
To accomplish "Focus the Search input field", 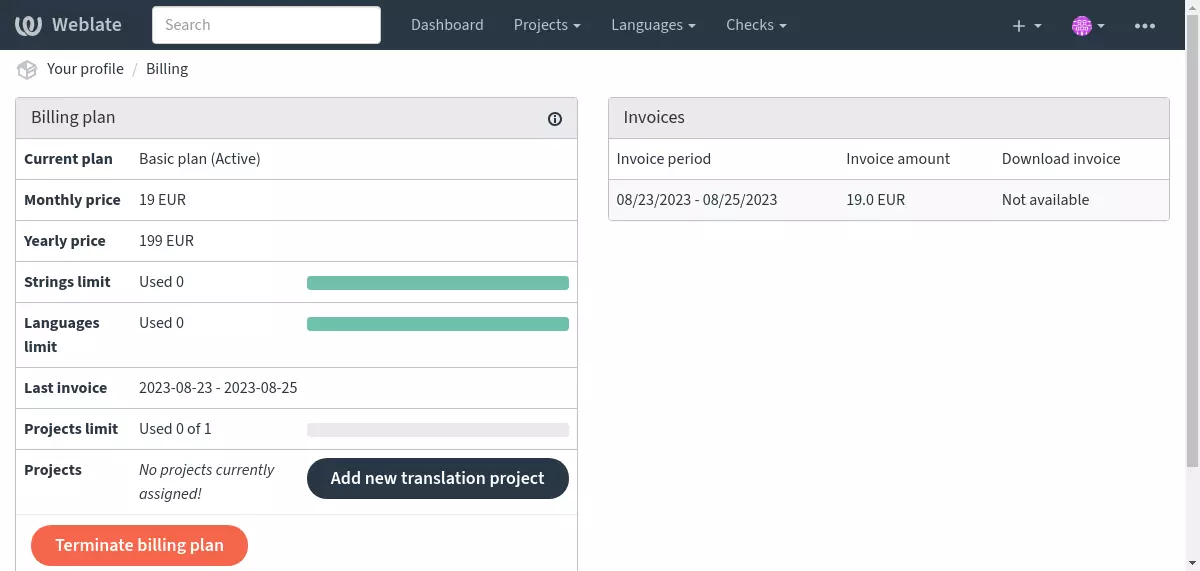I will (266, 25).
